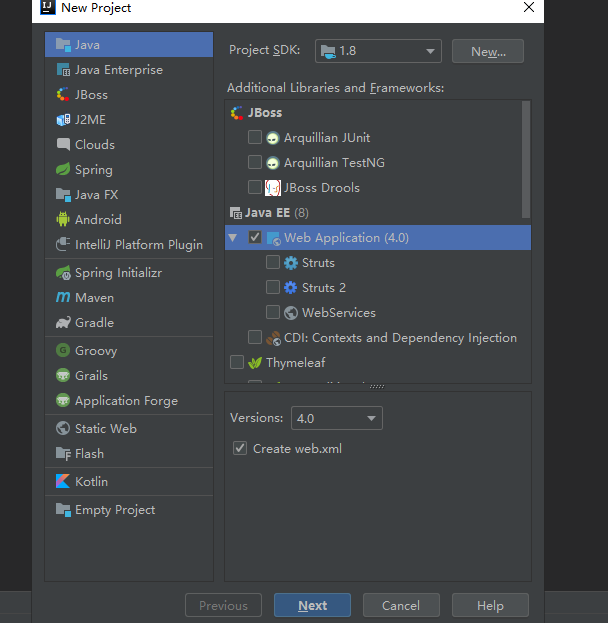Collapse the Web Application tree arrow

(233, 238)
